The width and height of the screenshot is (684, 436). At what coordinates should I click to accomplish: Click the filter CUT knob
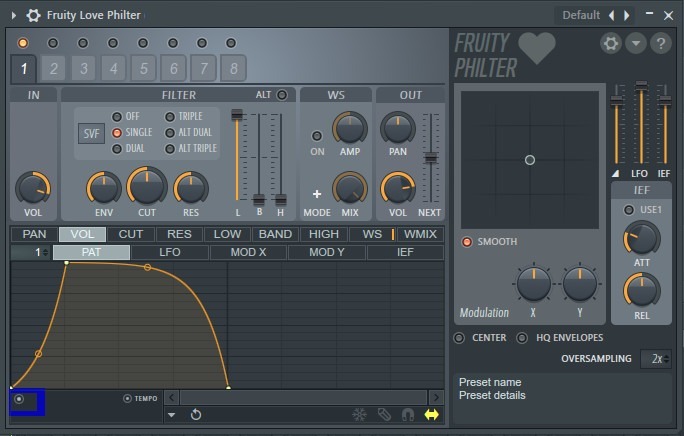point(147,186)
